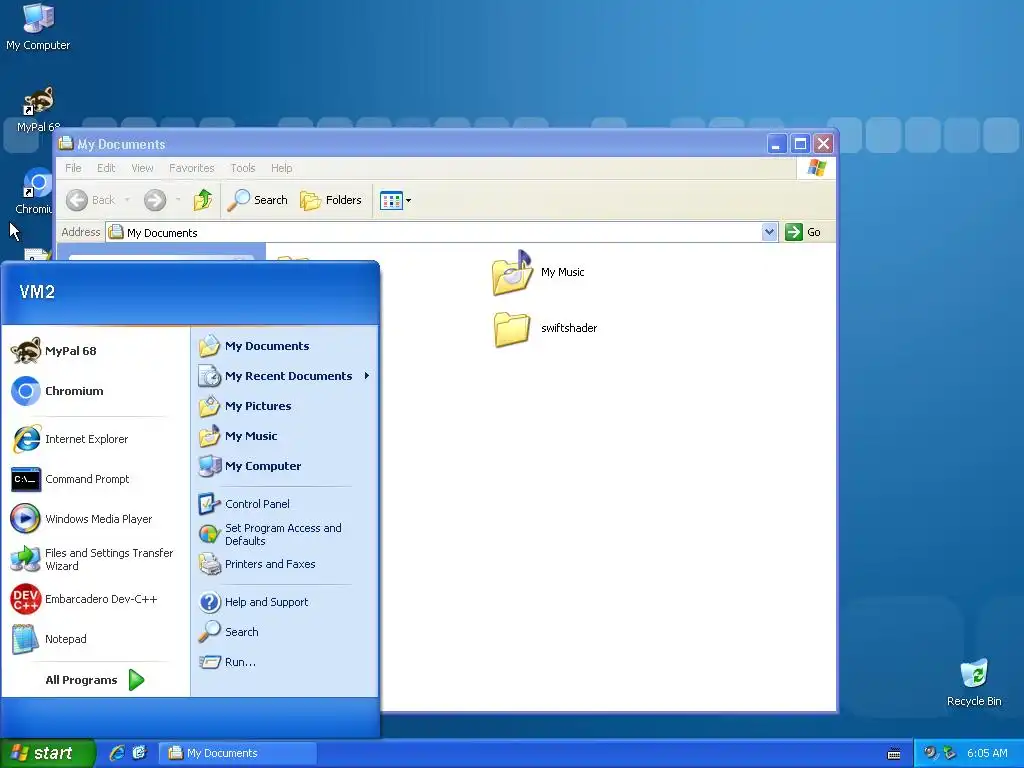Launch Embarcadero Dev-C++

[96, 599]
